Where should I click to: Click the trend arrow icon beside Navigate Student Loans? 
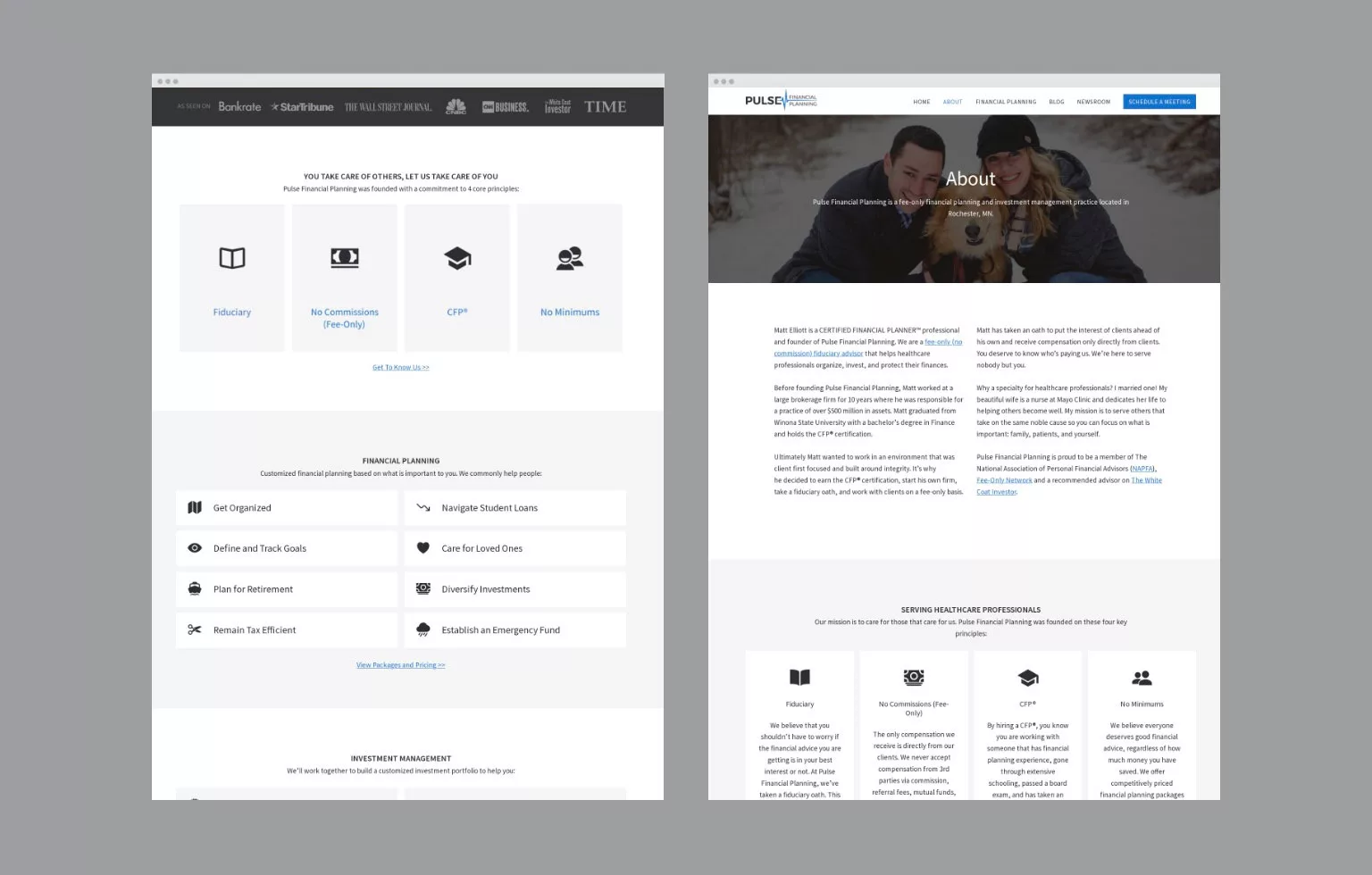point(423,507)
